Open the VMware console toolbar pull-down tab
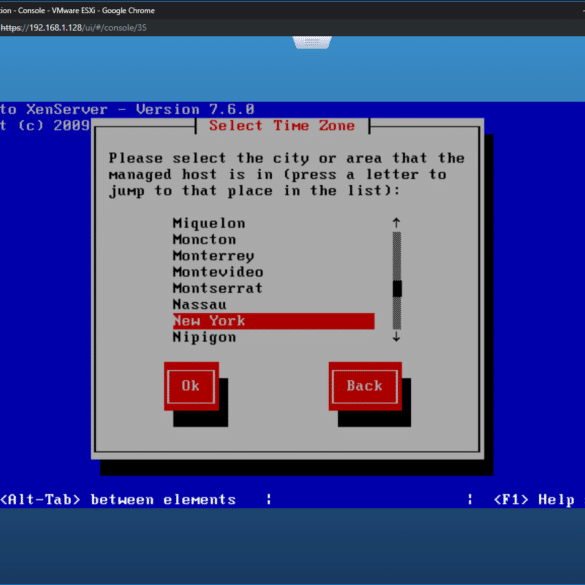This screenshot has height=585, width=585. click(312, 42)
